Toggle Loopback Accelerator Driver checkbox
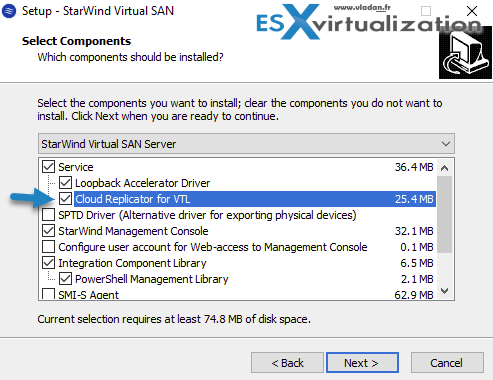Screen dimensions: 493x380 tap(65, 183)
